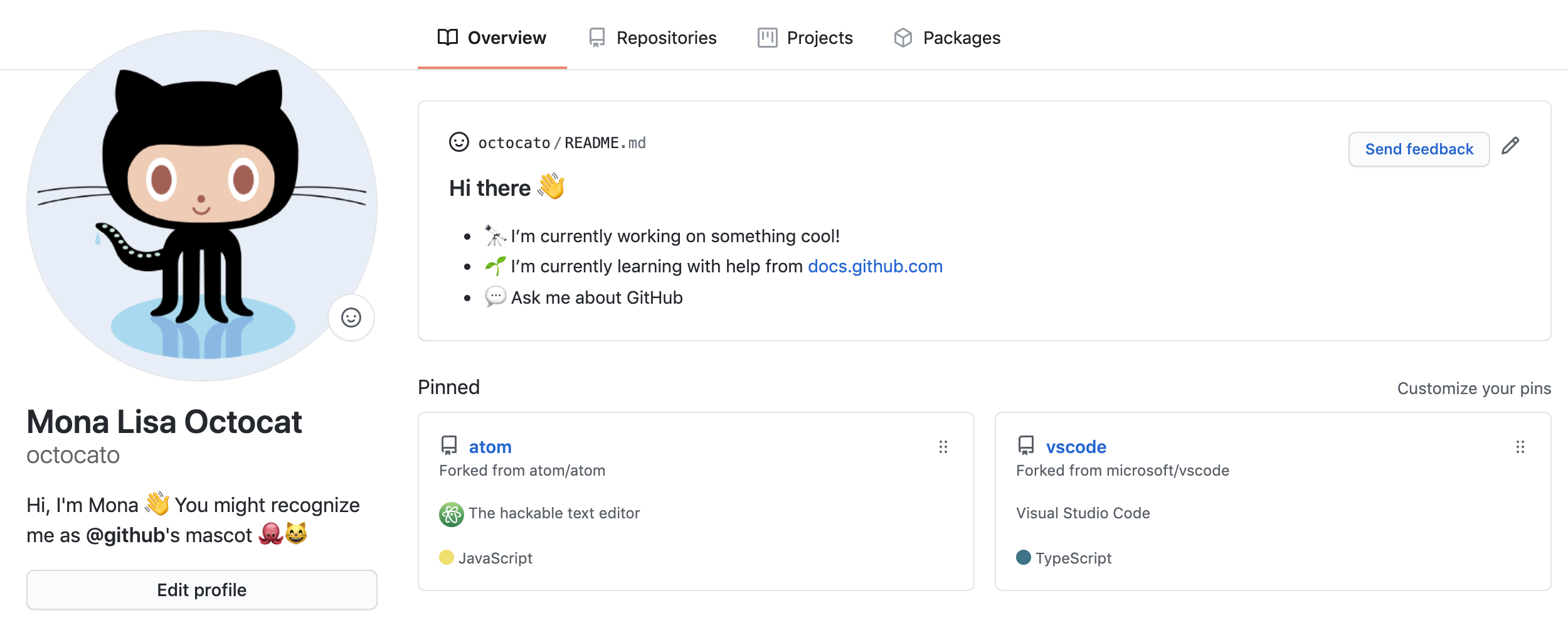Click the yellow JavaScript language color dot
Image resolution: width=1568 pixels, height=620 pixels.
(x=447, y=558)
